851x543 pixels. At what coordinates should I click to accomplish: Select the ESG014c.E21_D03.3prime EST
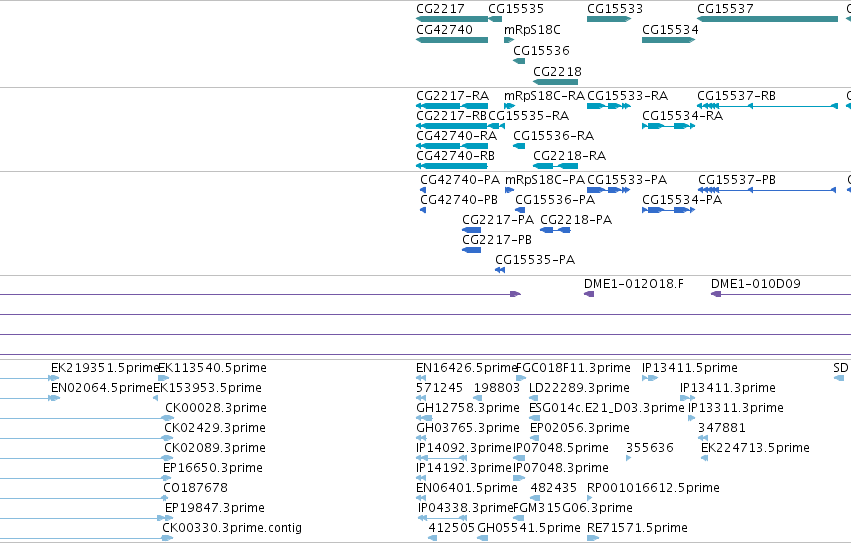[x=535, y=419]
